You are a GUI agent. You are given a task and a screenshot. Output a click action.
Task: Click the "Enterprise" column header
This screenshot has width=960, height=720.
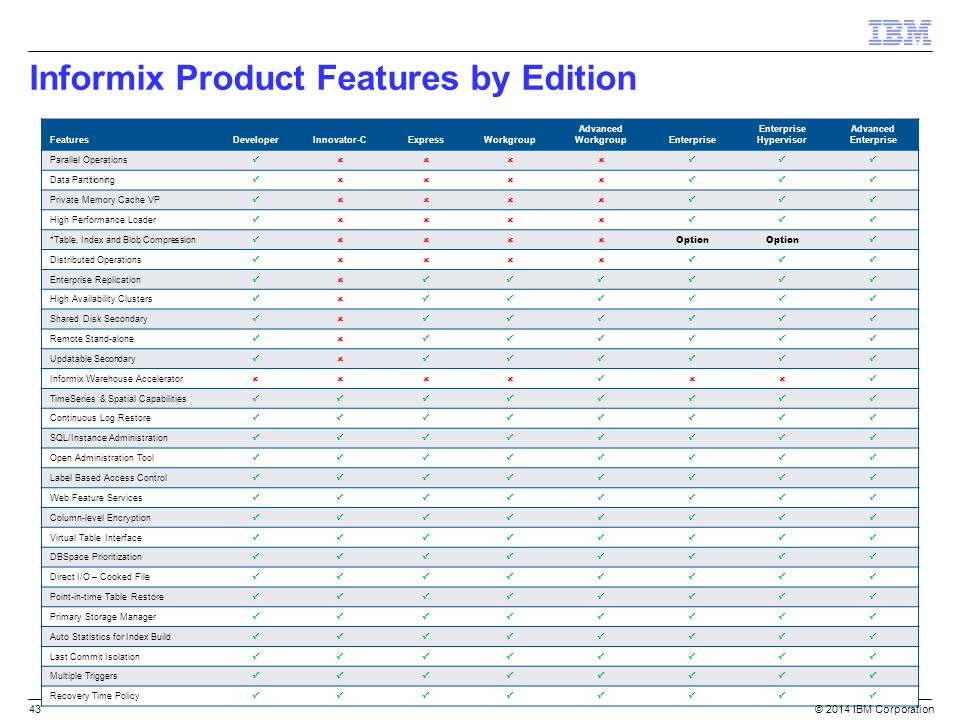click(692, 140)
